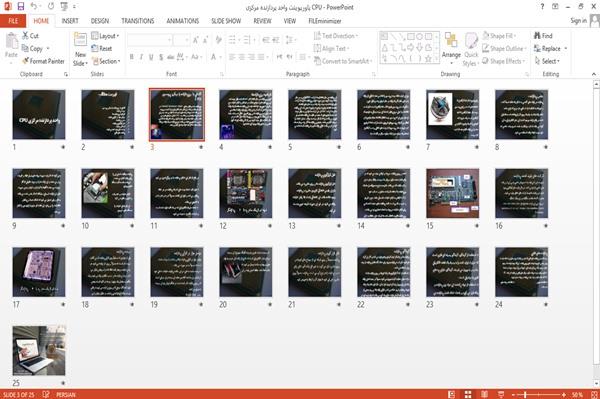Click the Undo icon in title bar
Viewport: 600px width, 399px height.
coord(34,6)
